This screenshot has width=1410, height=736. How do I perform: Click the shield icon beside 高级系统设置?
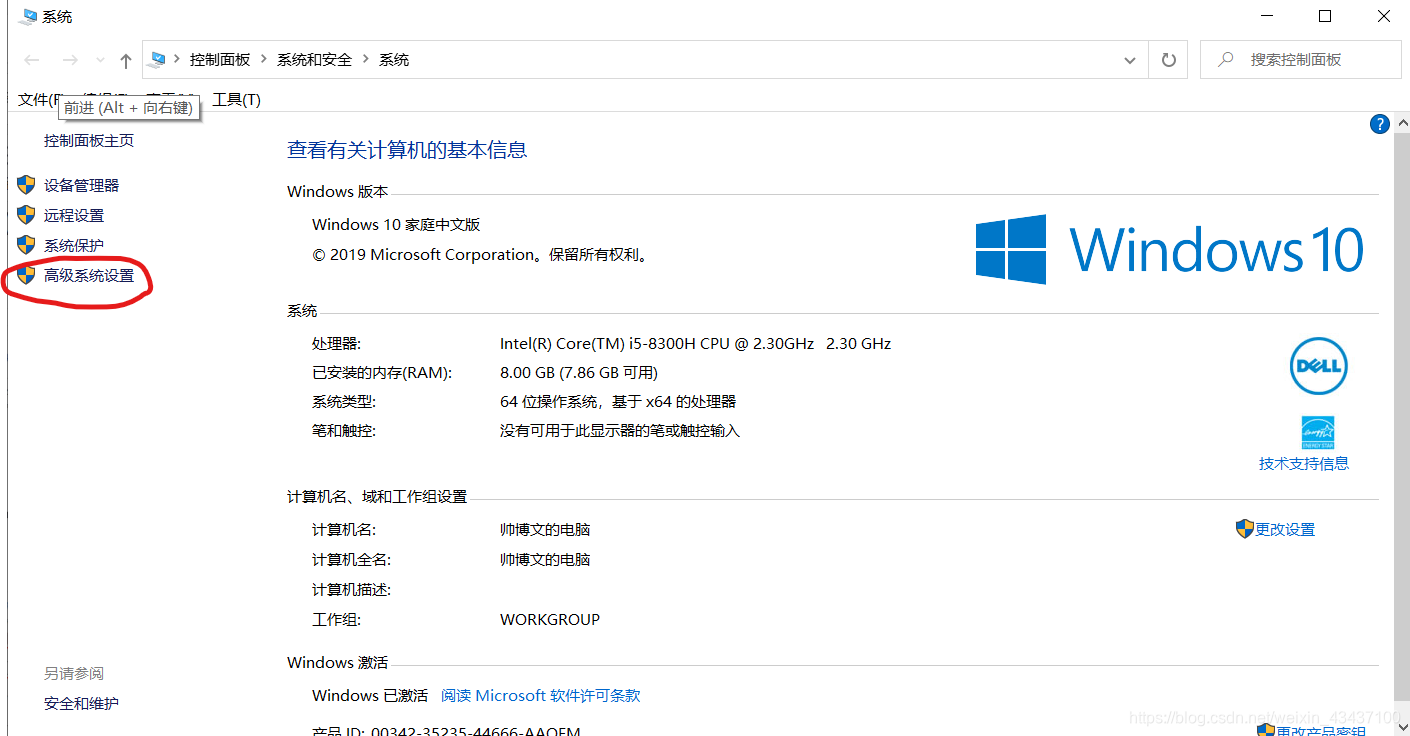click(x=26, y=275)
